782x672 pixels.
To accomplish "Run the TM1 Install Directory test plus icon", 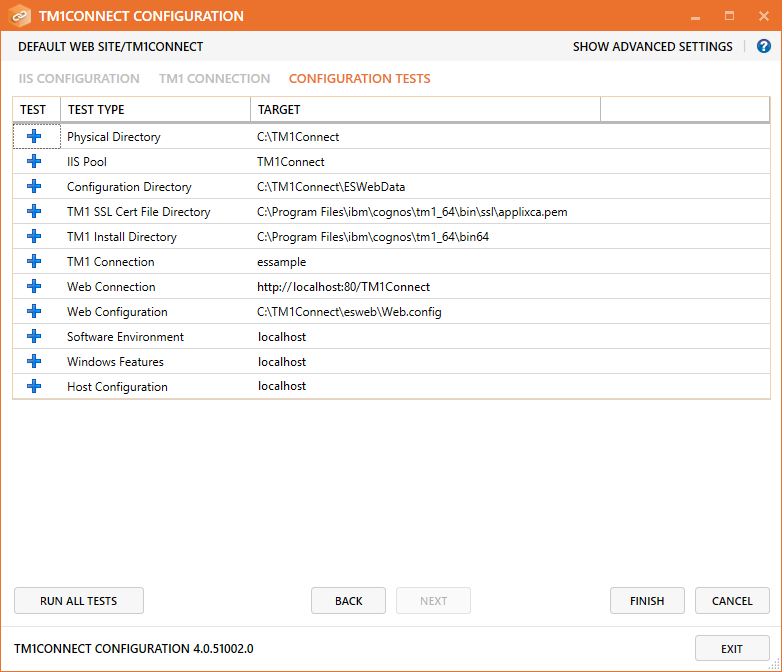I will (34, 236).
